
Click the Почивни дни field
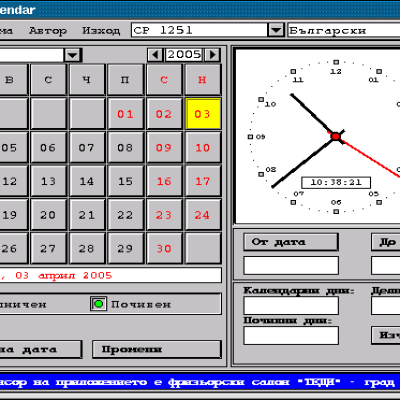coord(291,335)
